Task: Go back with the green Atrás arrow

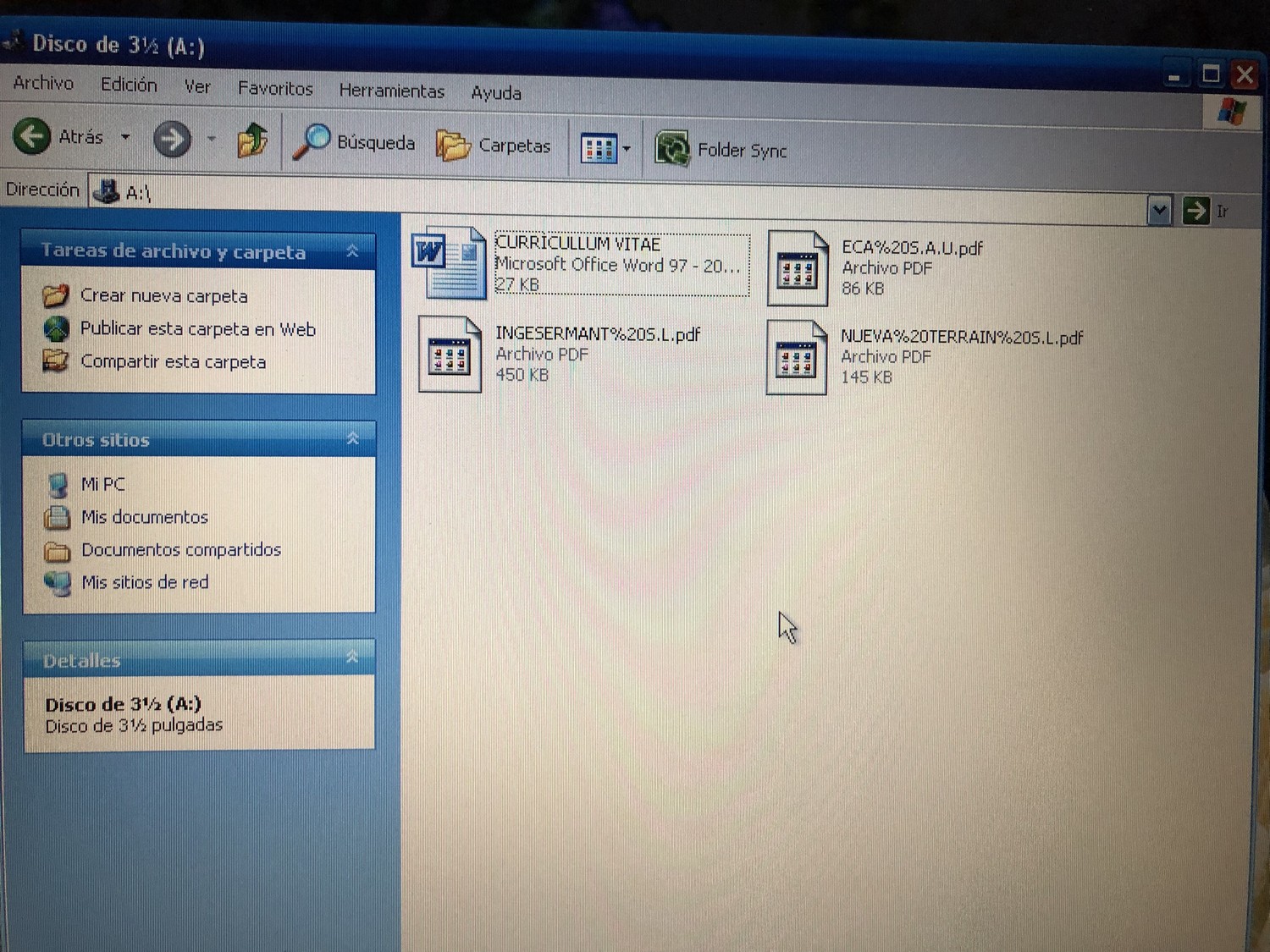Action: [x=33, y=135]
